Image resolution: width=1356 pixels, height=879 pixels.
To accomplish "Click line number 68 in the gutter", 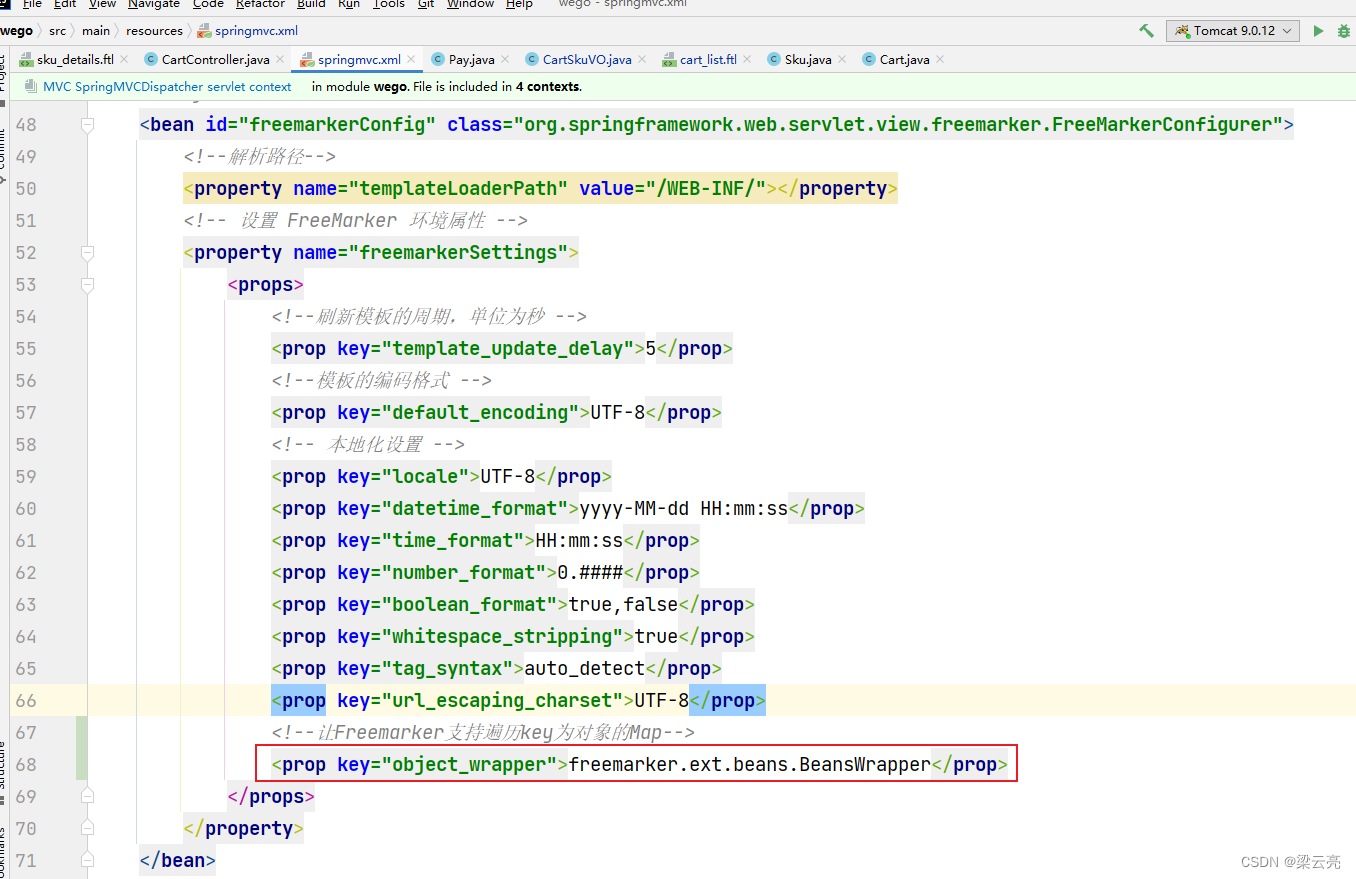I will pos(26,765).
